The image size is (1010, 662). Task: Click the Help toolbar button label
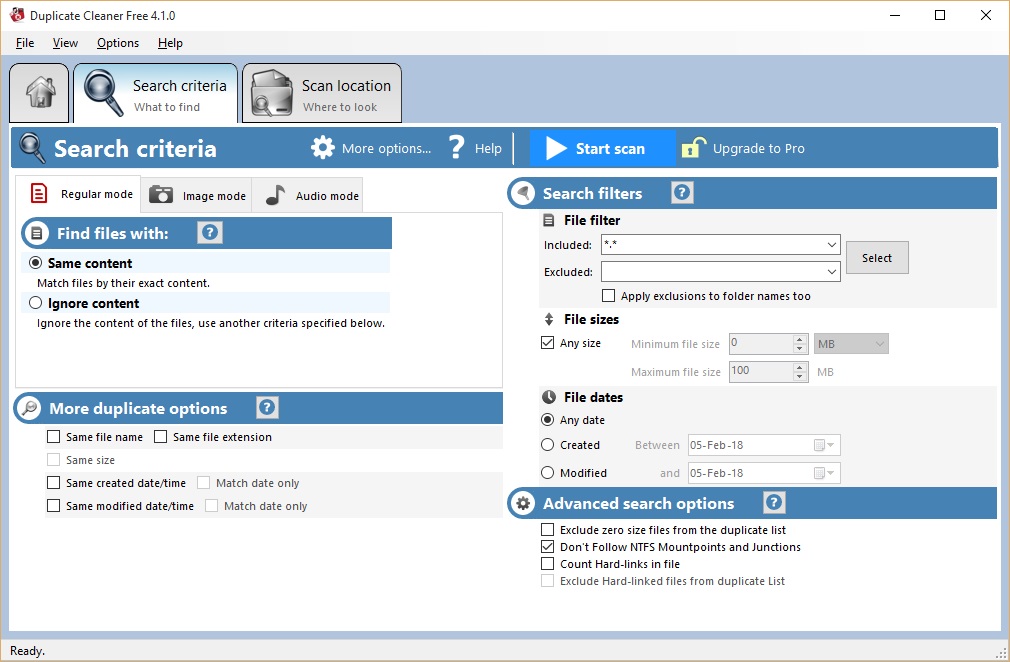(x=488, y=148)
